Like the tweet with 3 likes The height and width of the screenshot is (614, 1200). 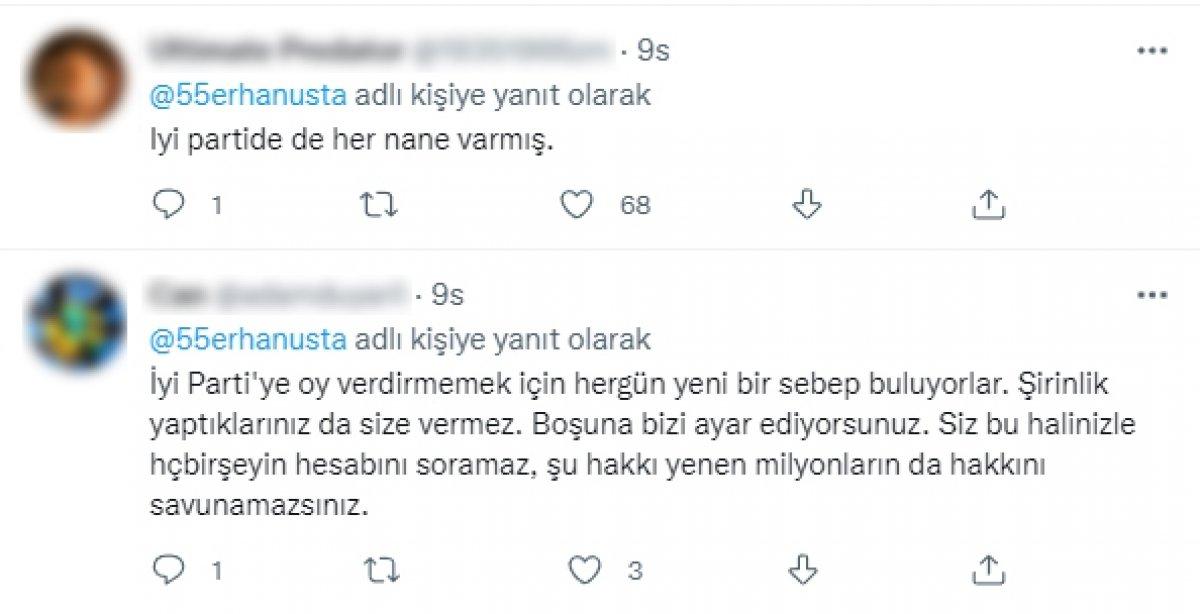tap(585, 570)
